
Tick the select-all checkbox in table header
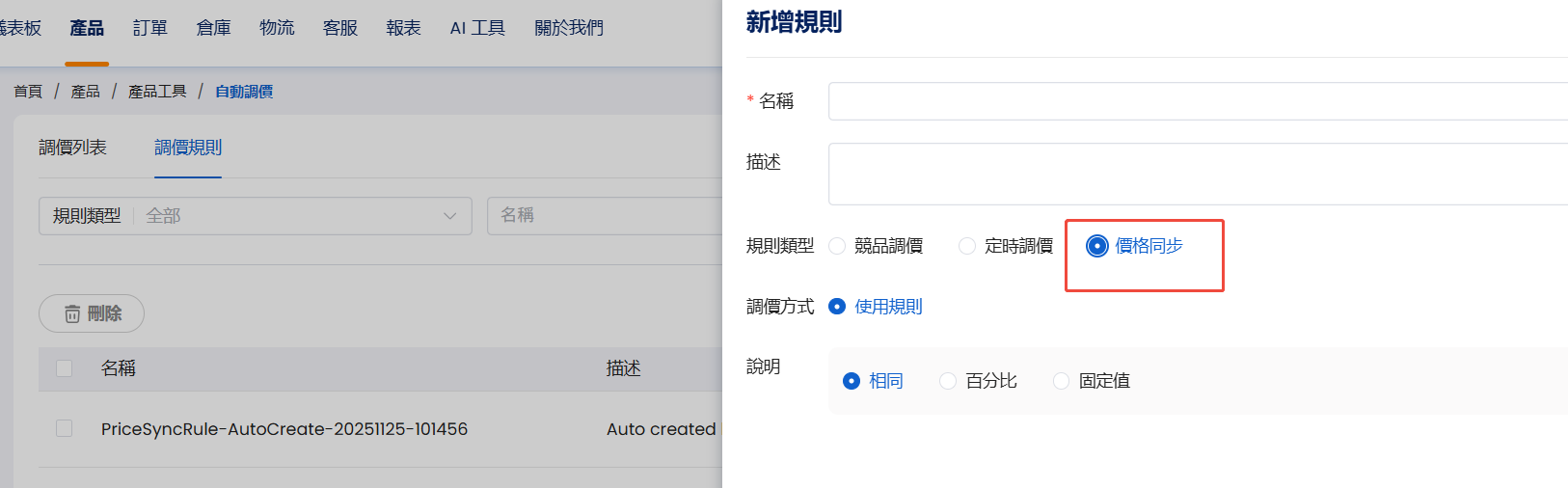65,368
